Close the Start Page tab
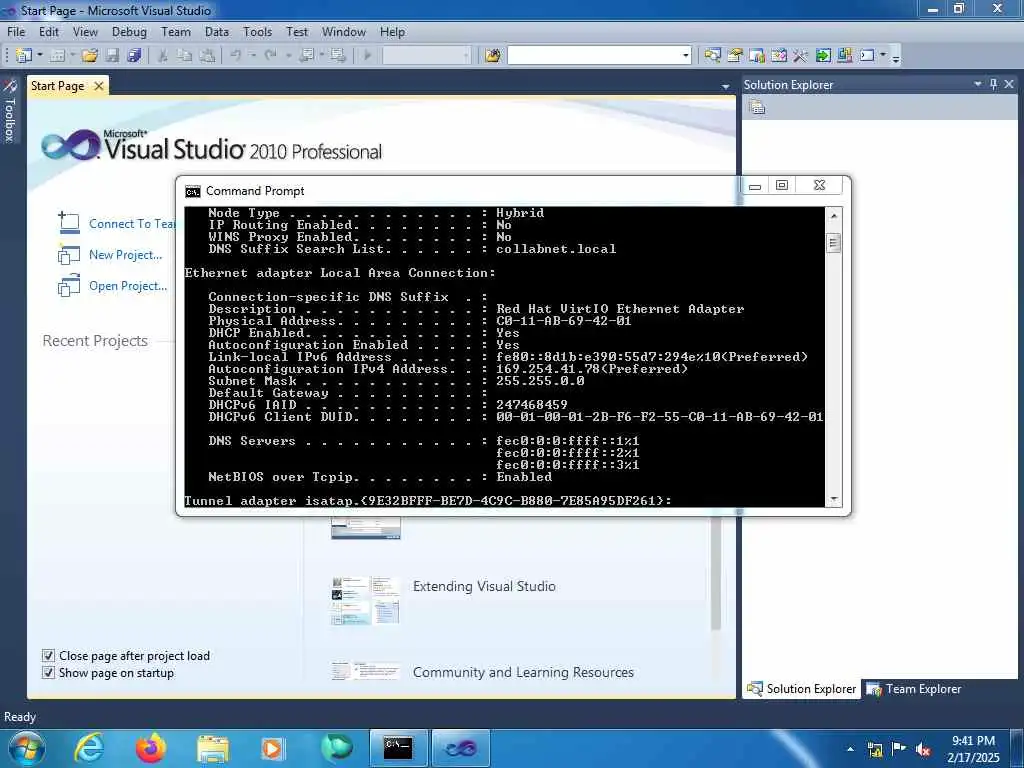 tap(99, 86)
